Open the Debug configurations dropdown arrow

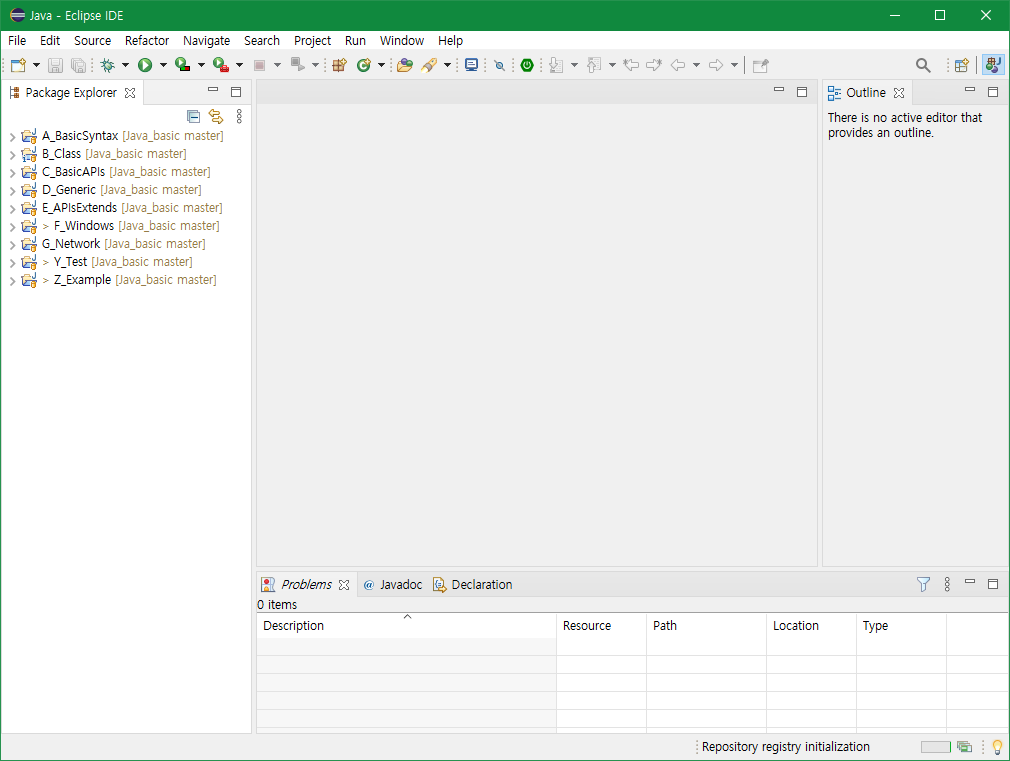point(125,65)
